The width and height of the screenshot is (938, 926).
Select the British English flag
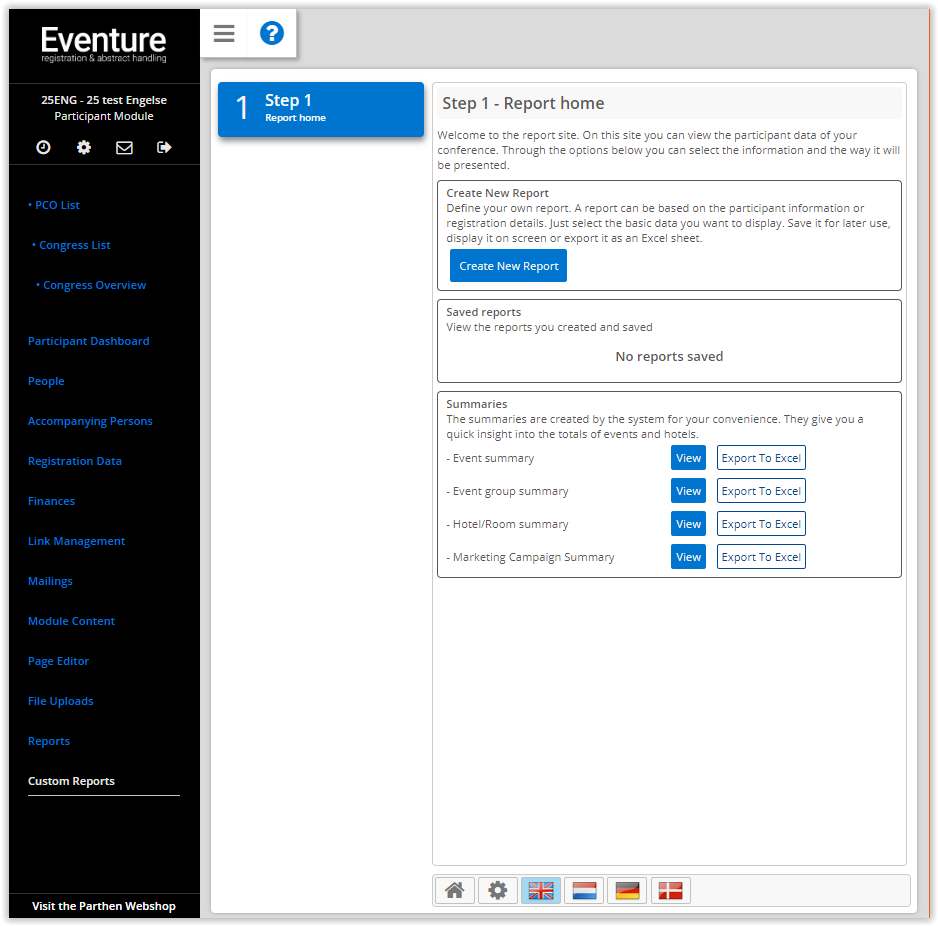tap(541, 890)
